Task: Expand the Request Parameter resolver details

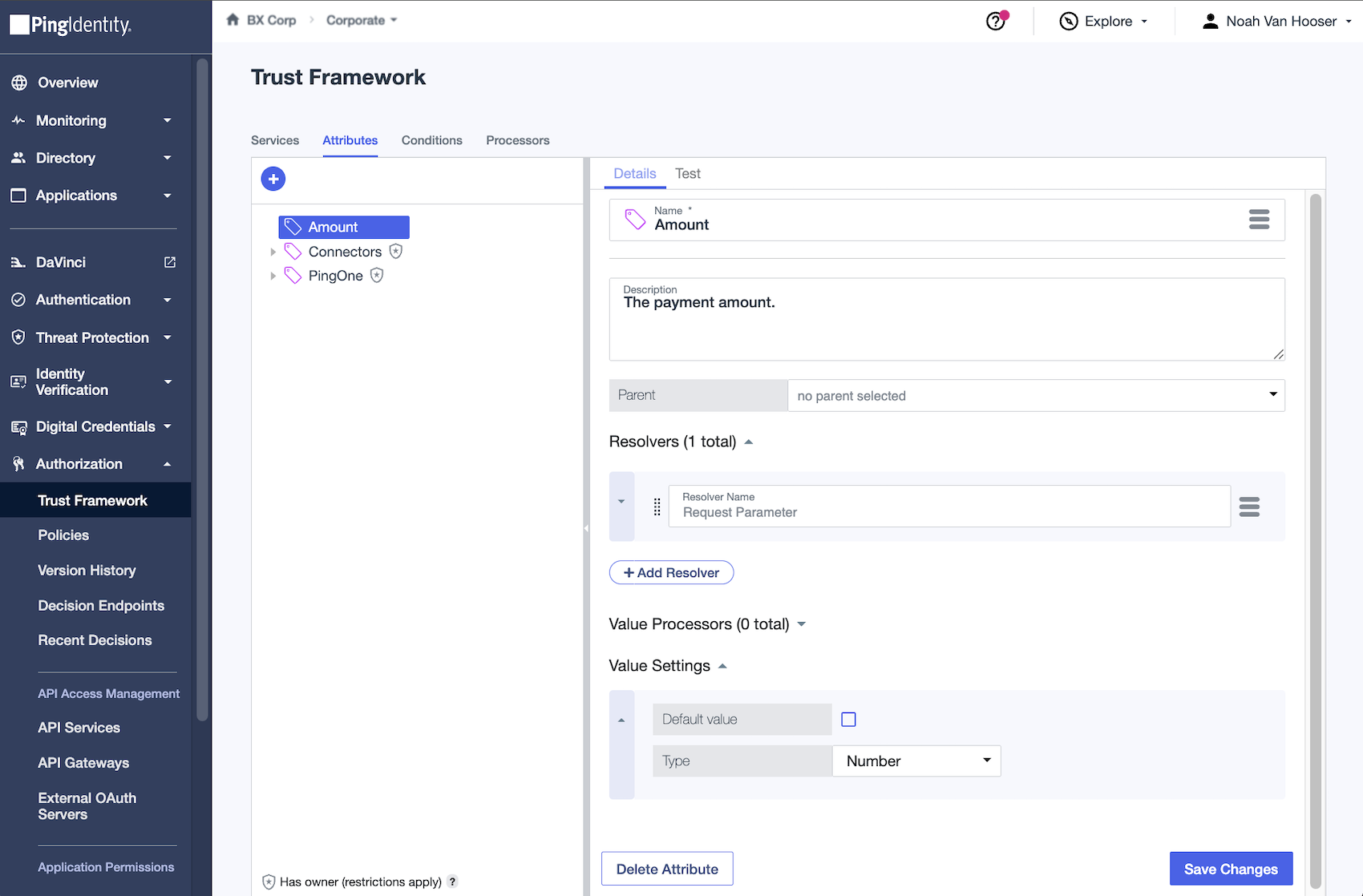Action: [621, 502]
